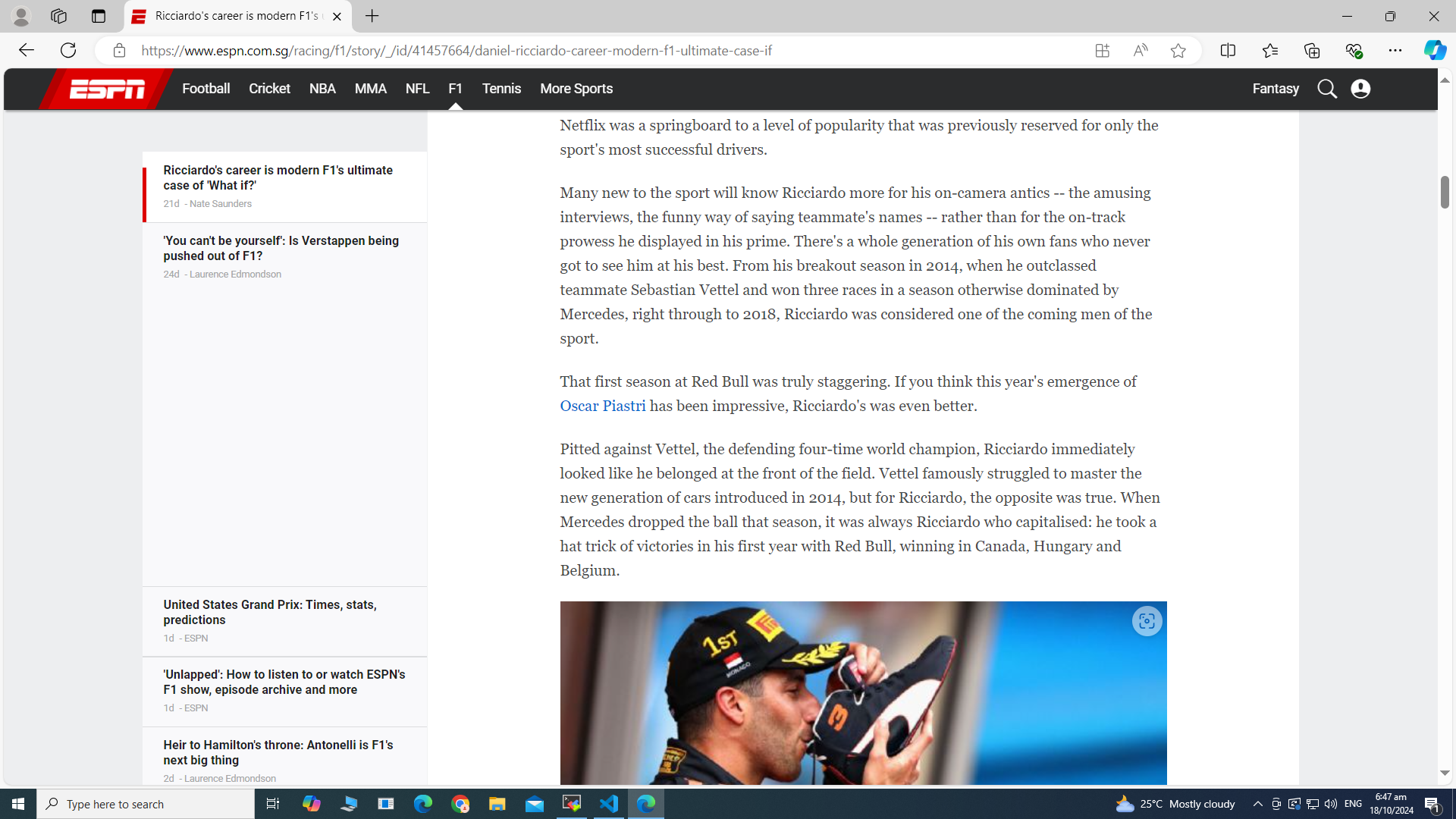Open the Read aloud icon in the address bar
Viewport: 1456px width, 819px height.
tap(1140, 51)
